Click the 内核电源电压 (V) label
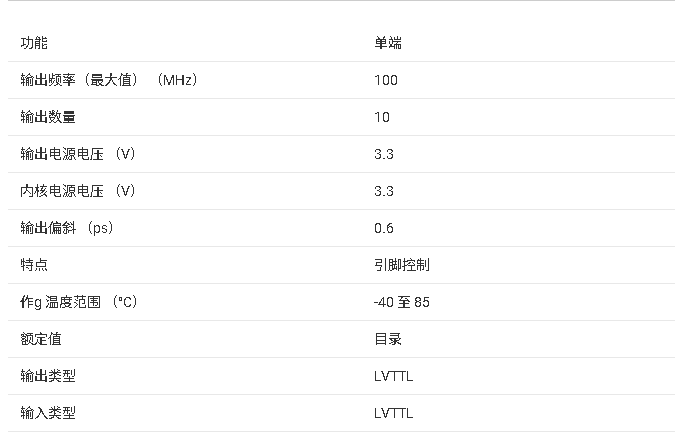The width and height of the screenshot is (678, 432). [78, 191]
